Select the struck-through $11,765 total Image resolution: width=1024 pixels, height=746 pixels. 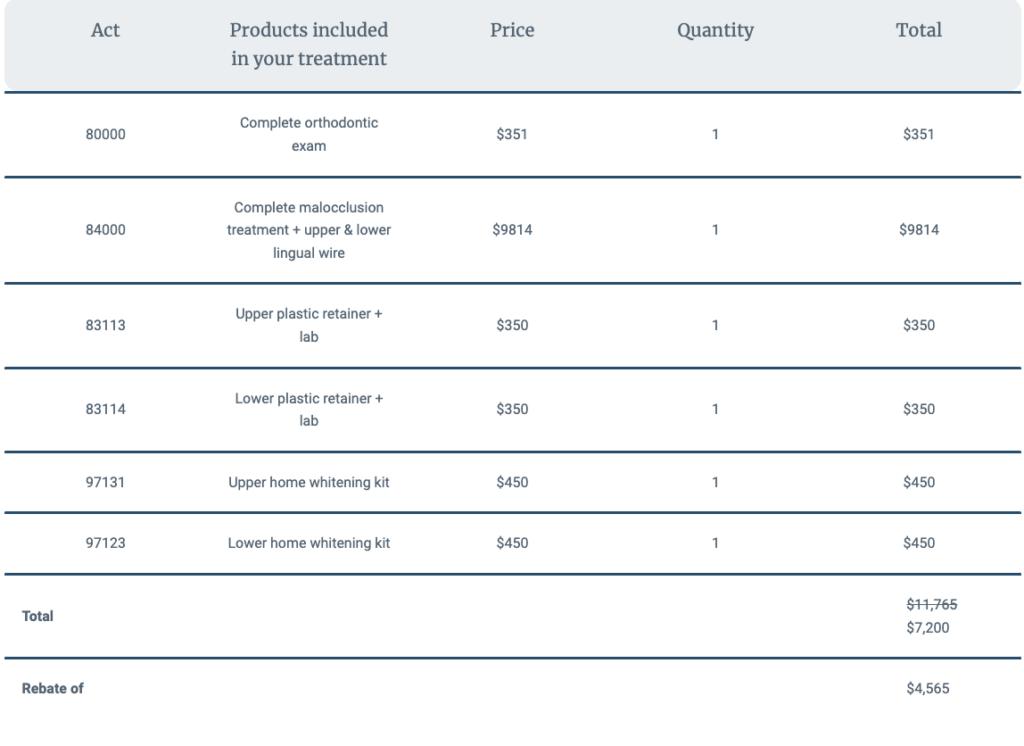pos(931,604)
